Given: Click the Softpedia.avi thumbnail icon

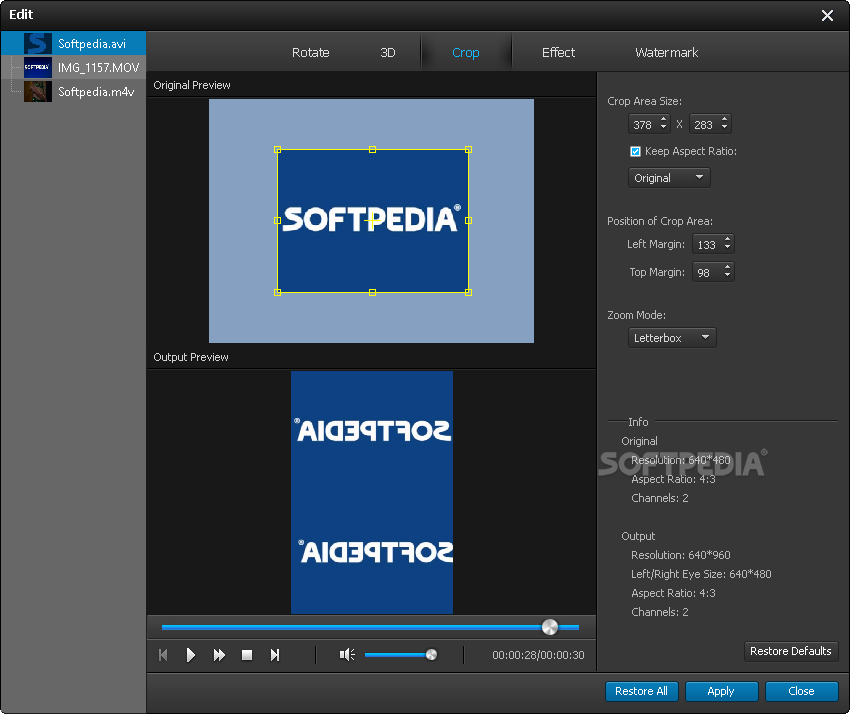Looking at the screenshot, I should [x=38, y=43].
